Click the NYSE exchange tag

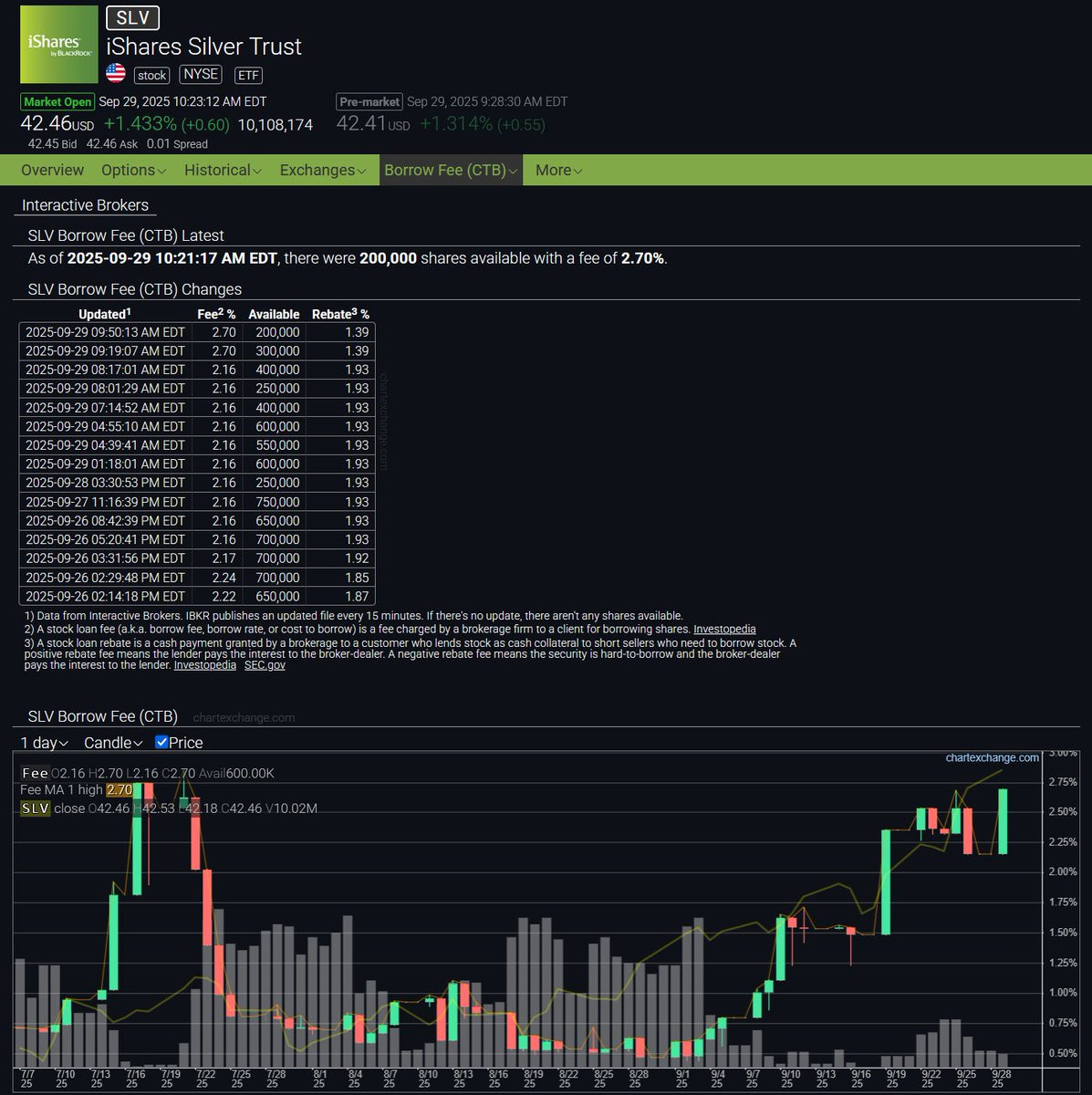click(201, 74)
